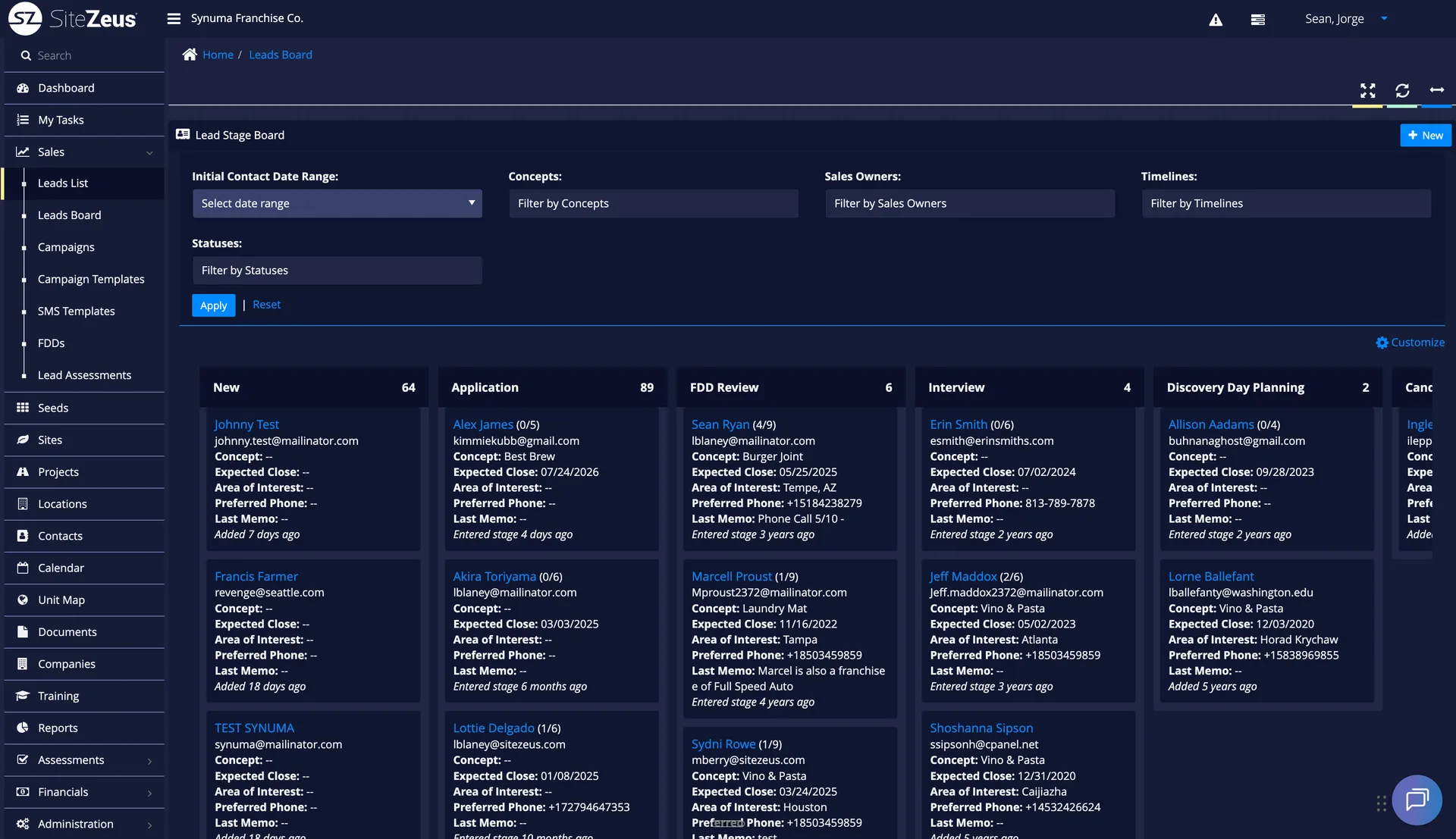This screenshot has height=839, width=1456.
Task: Open the alert warning triangle icon
Action: [1216, 20]
